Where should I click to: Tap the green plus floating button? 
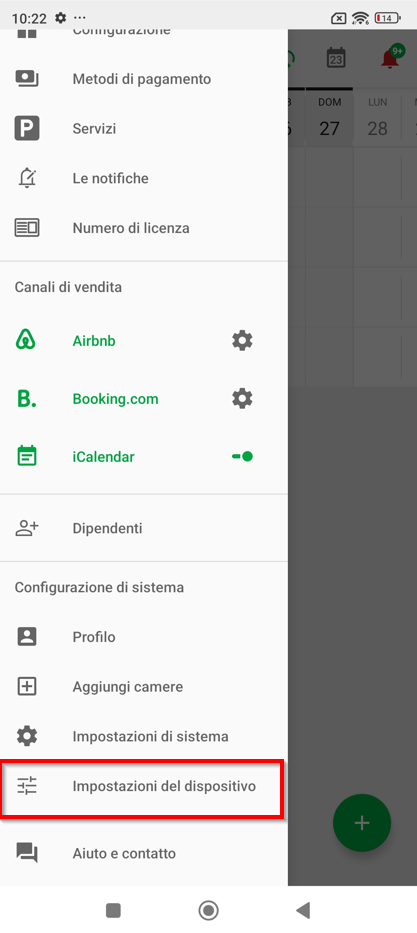(362, 823)
